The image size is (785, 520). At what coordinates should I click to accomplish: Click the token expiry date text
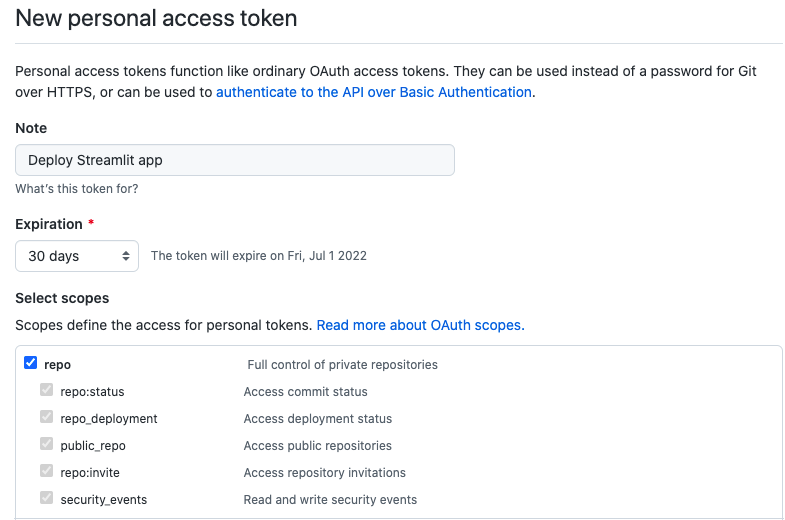point(258,256)
